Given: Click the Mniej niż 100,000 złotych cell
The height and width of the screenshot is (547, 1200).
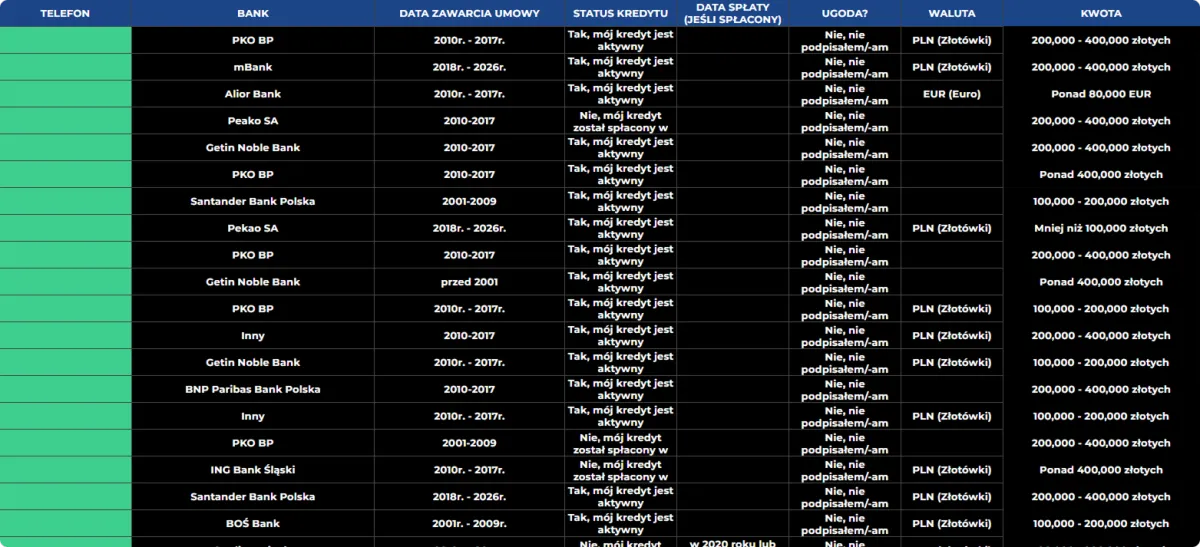Looking at the screenshot, I should pos(1101,228).
